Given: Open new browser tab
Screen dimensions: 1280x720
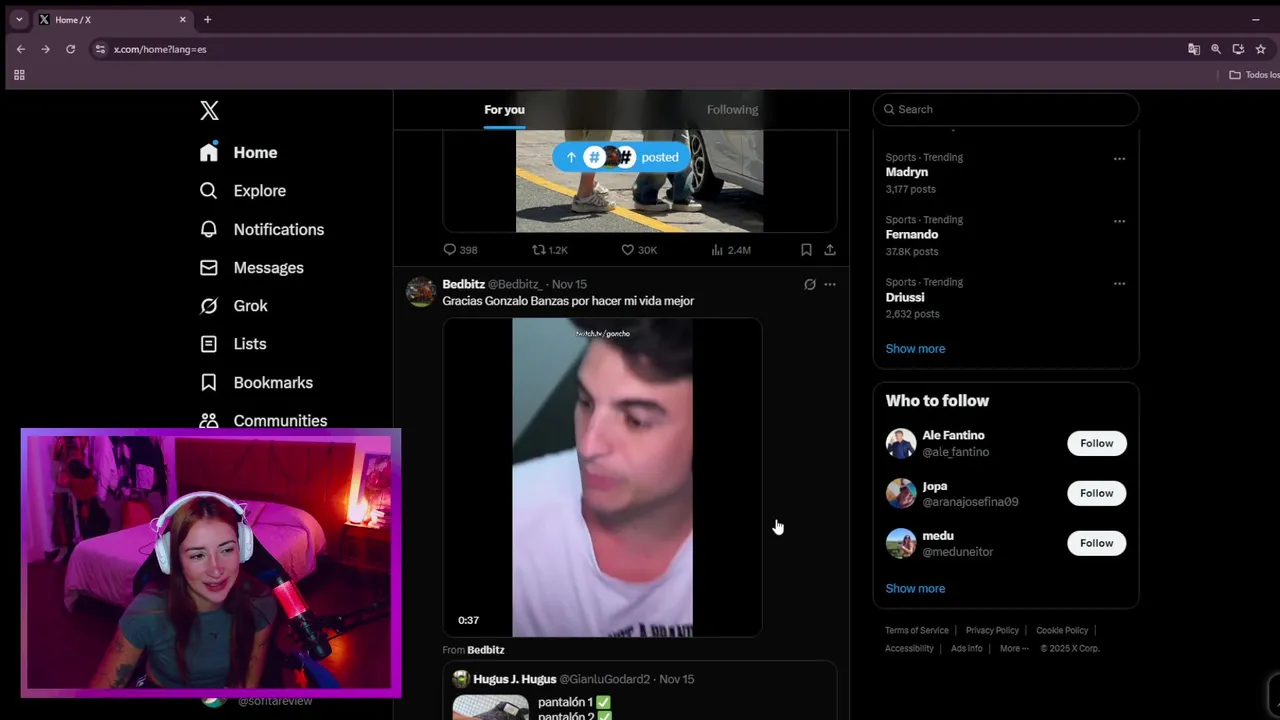Looking at the screenshot, I should (207, 20).
